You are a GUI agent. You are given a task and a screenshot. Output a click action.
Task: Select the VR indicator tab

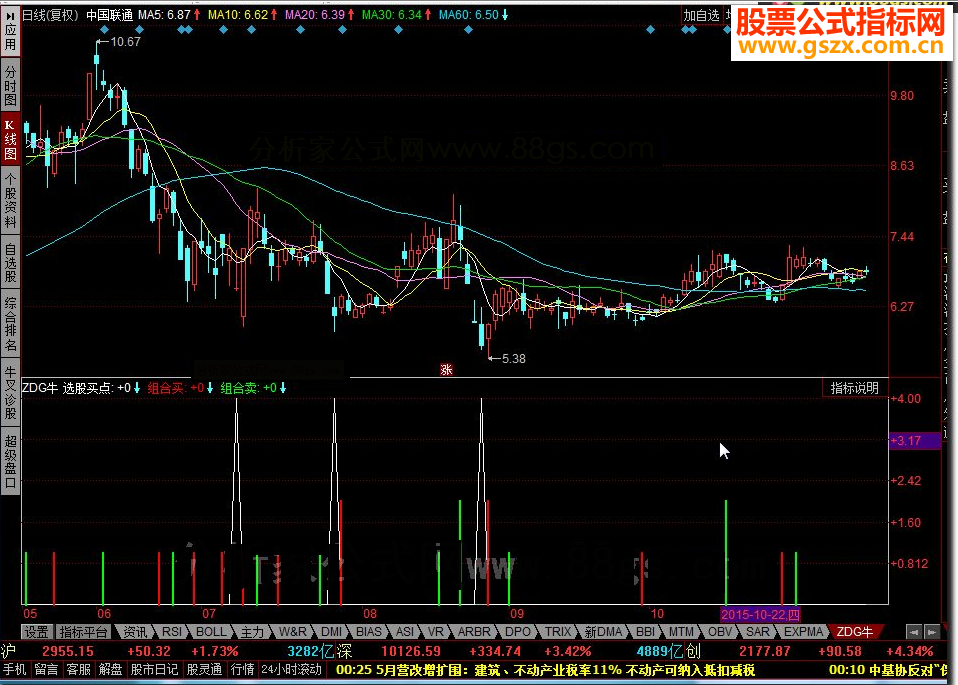tap(436, 632)
